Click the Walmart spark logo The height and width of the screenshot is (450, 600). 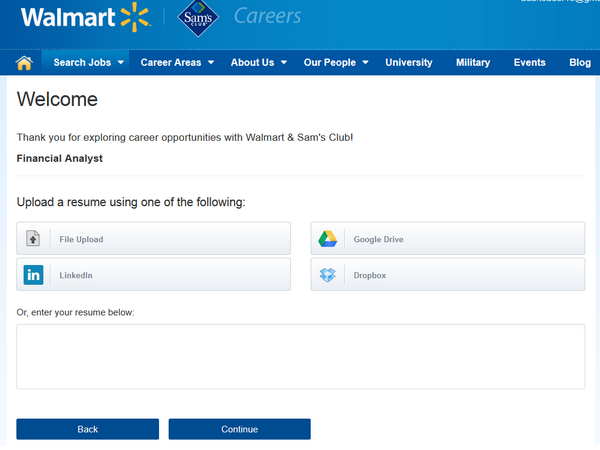134,17
